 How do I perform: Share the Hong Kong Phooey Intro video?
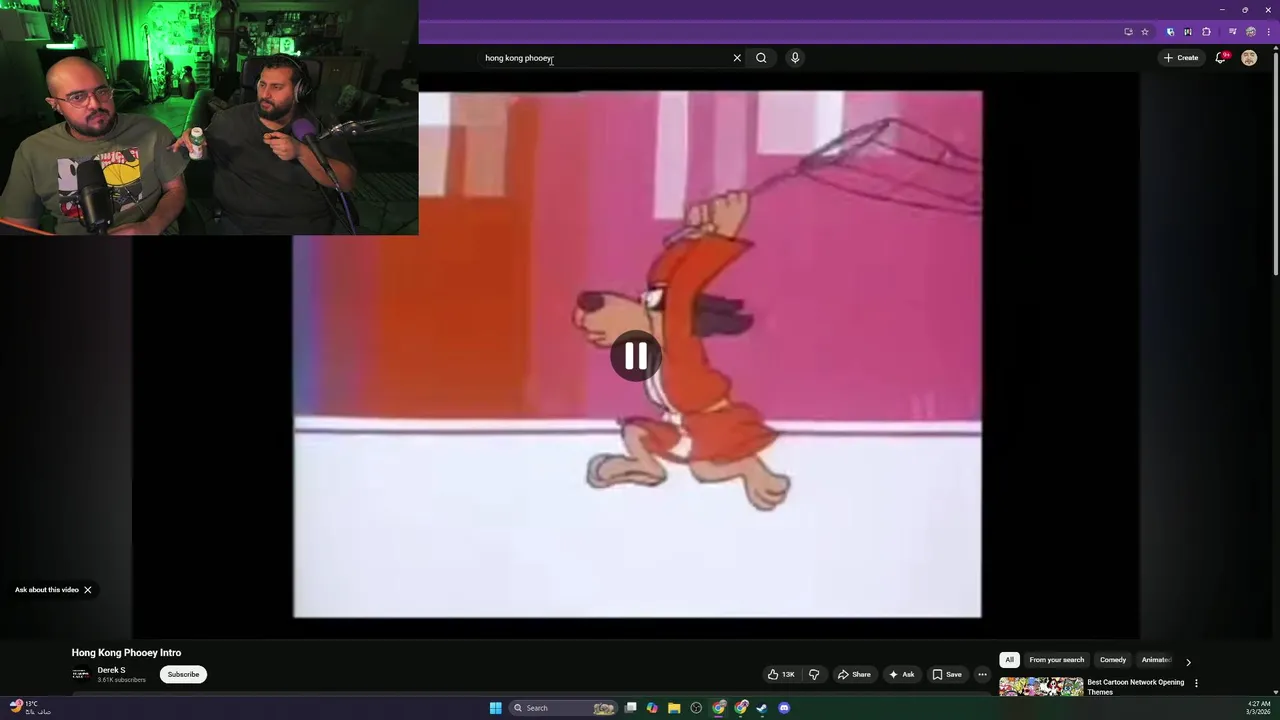click(854, 674)
